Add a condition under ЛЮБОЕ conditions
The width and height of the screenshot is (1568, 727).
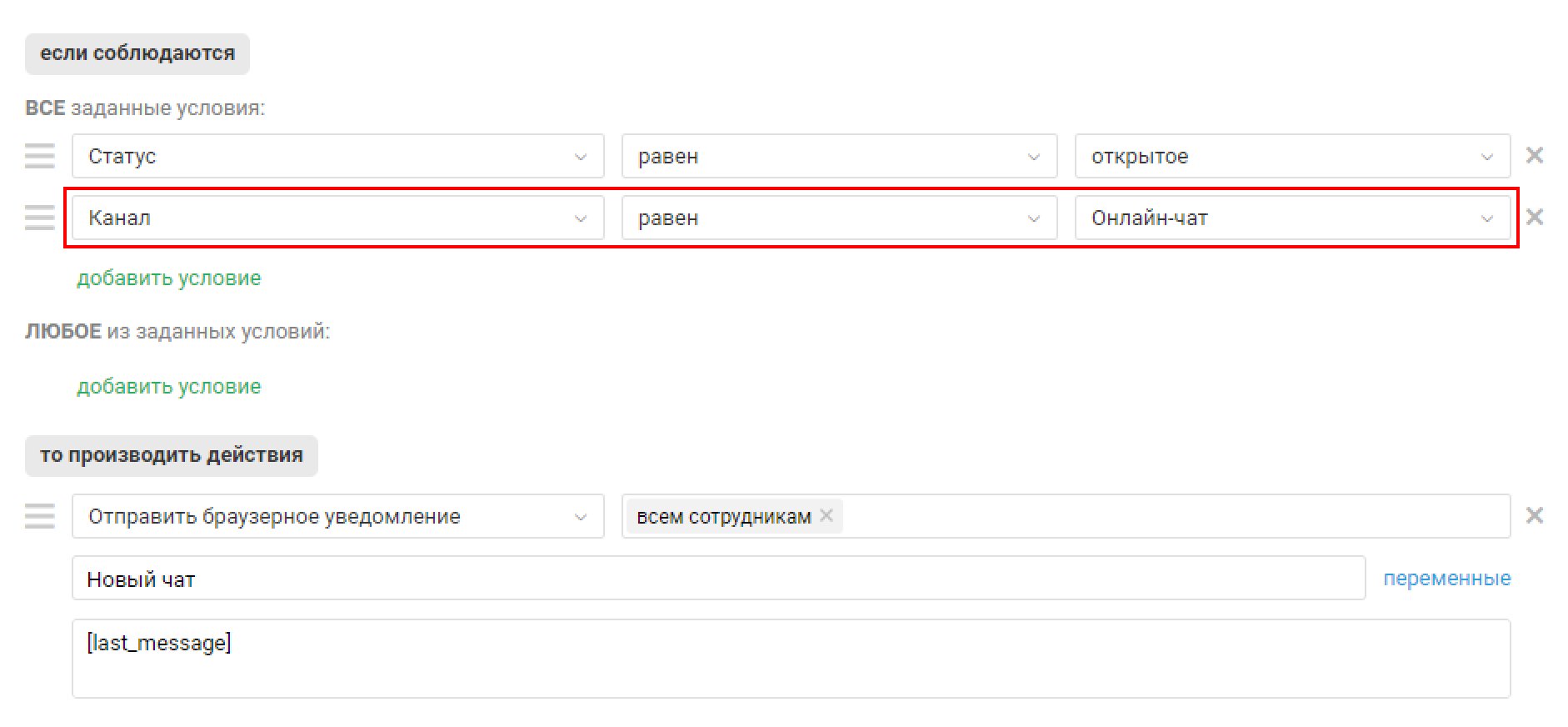169,387
